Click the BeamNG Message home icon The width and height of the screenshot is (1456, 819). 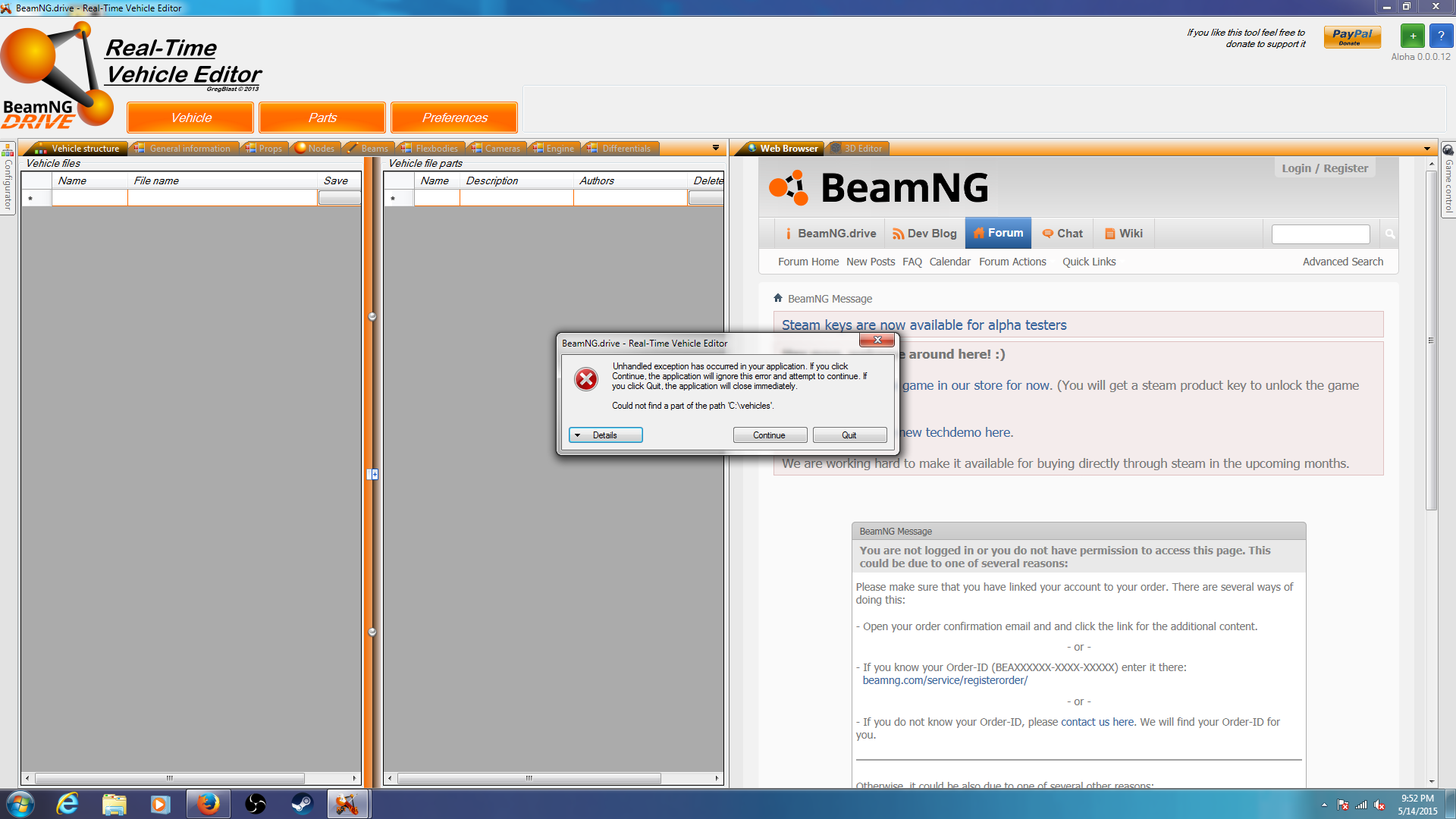pyautogui.click(x=777, y=298)
